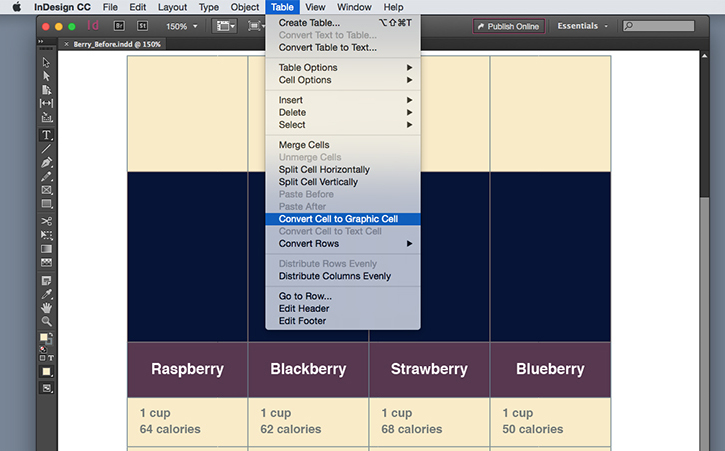The height and width of the screenshot is (451, 725).
Task: Click the Publish Online button
Action: click(509, 26)
